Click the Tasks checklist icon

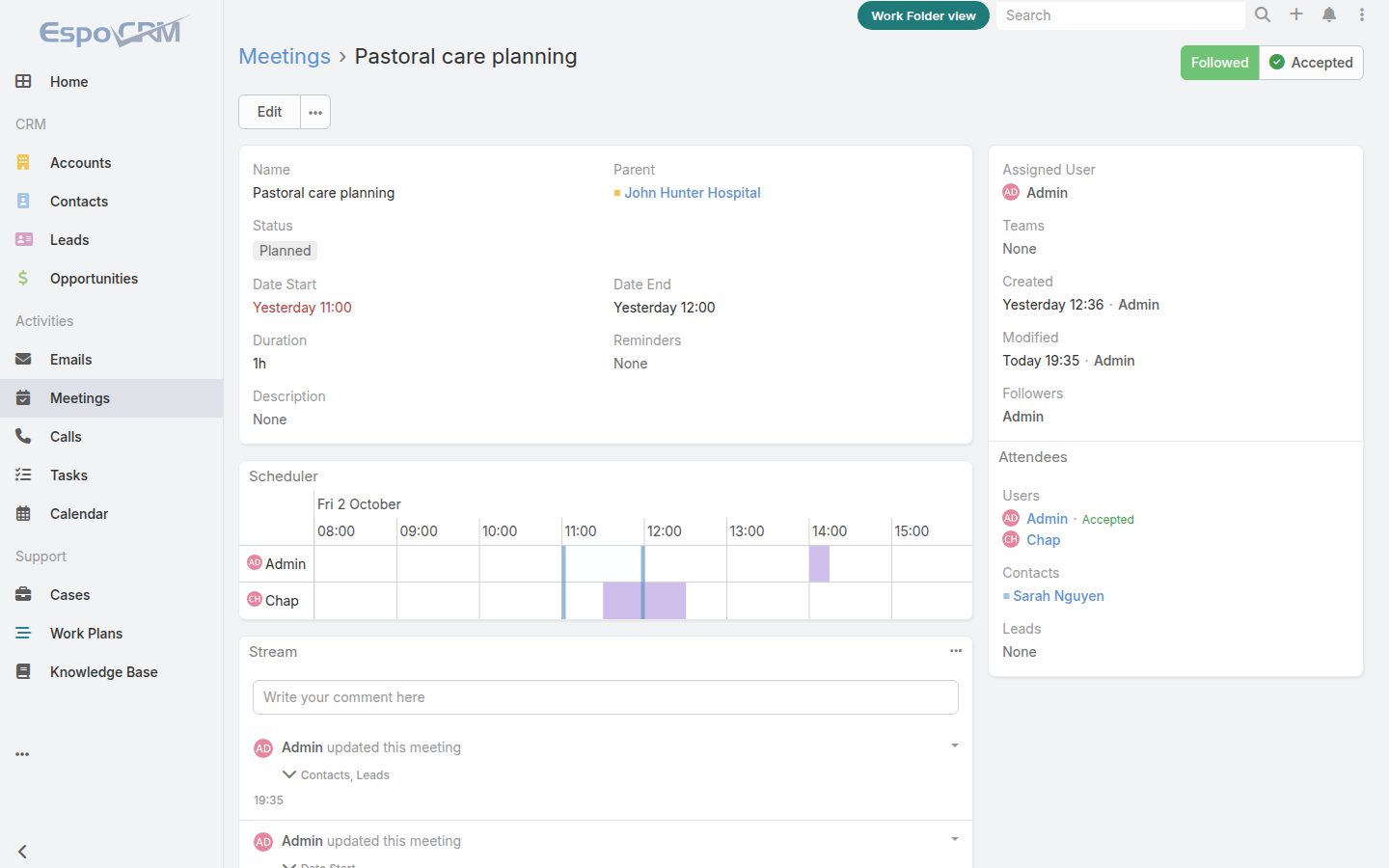tap(23, 475)
